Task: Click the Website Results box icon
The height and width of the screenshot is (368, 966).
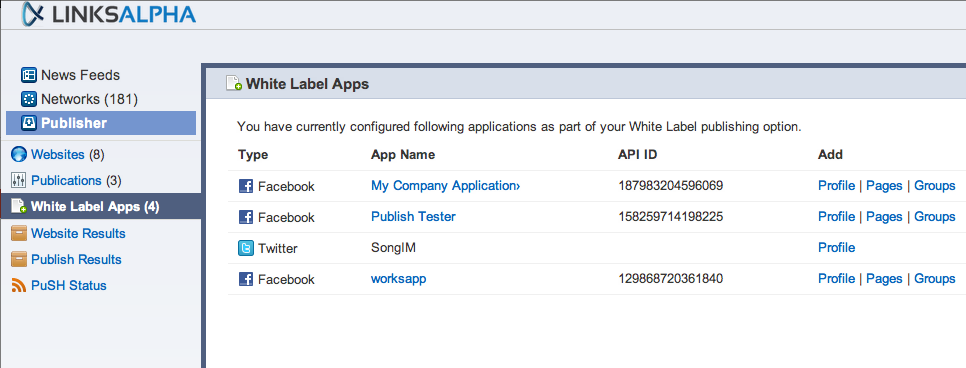Action: coord(19,234)
